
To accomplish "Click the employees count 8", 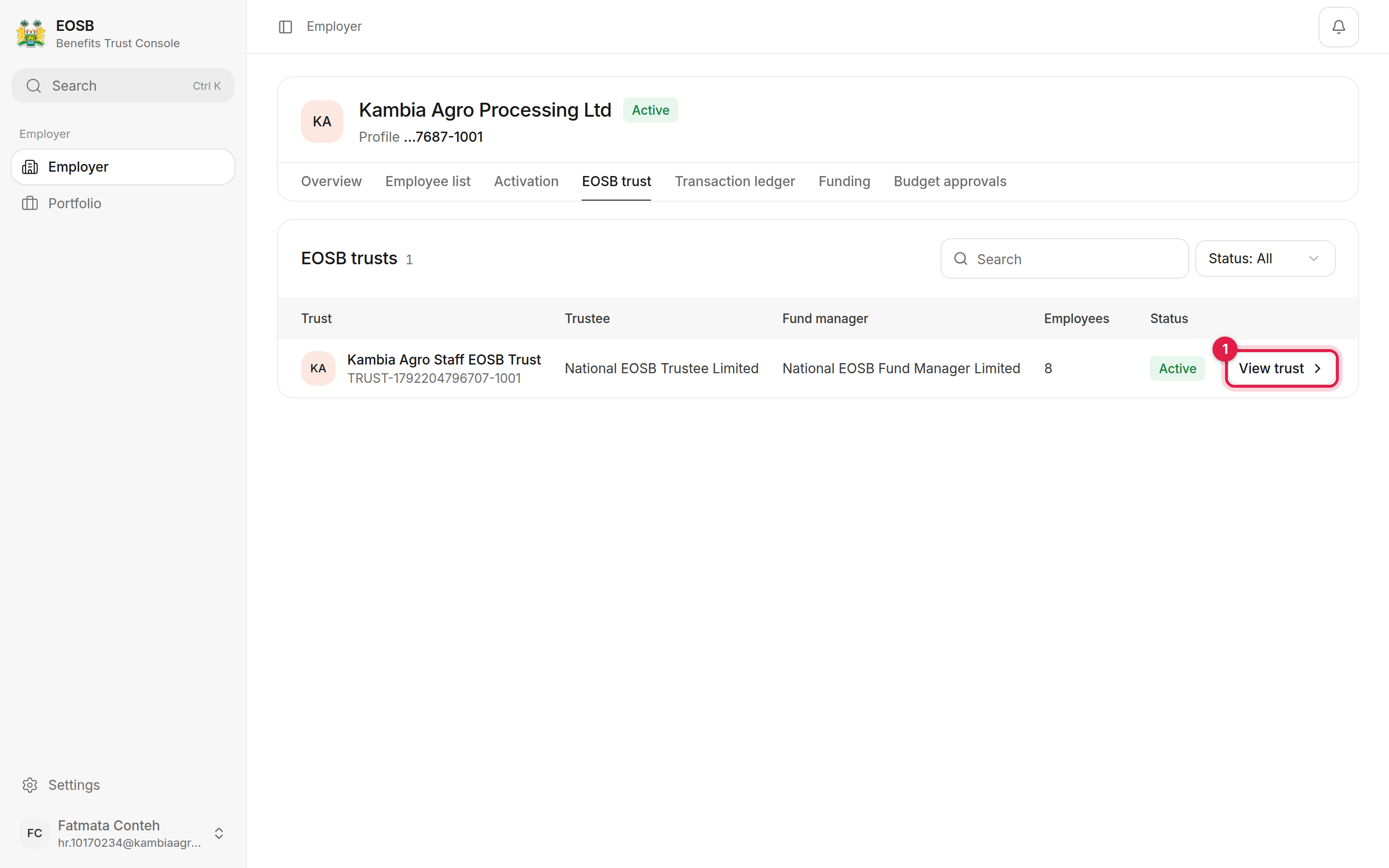I will click(x=1048, y=368).
